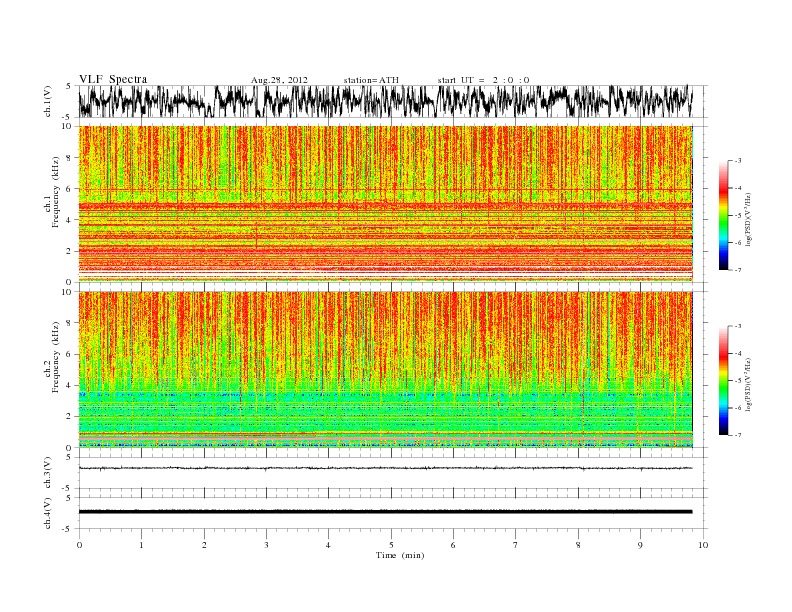792x612 pixels.
Task: Click the time axis tick label 2
Action: tap(204, 545)
